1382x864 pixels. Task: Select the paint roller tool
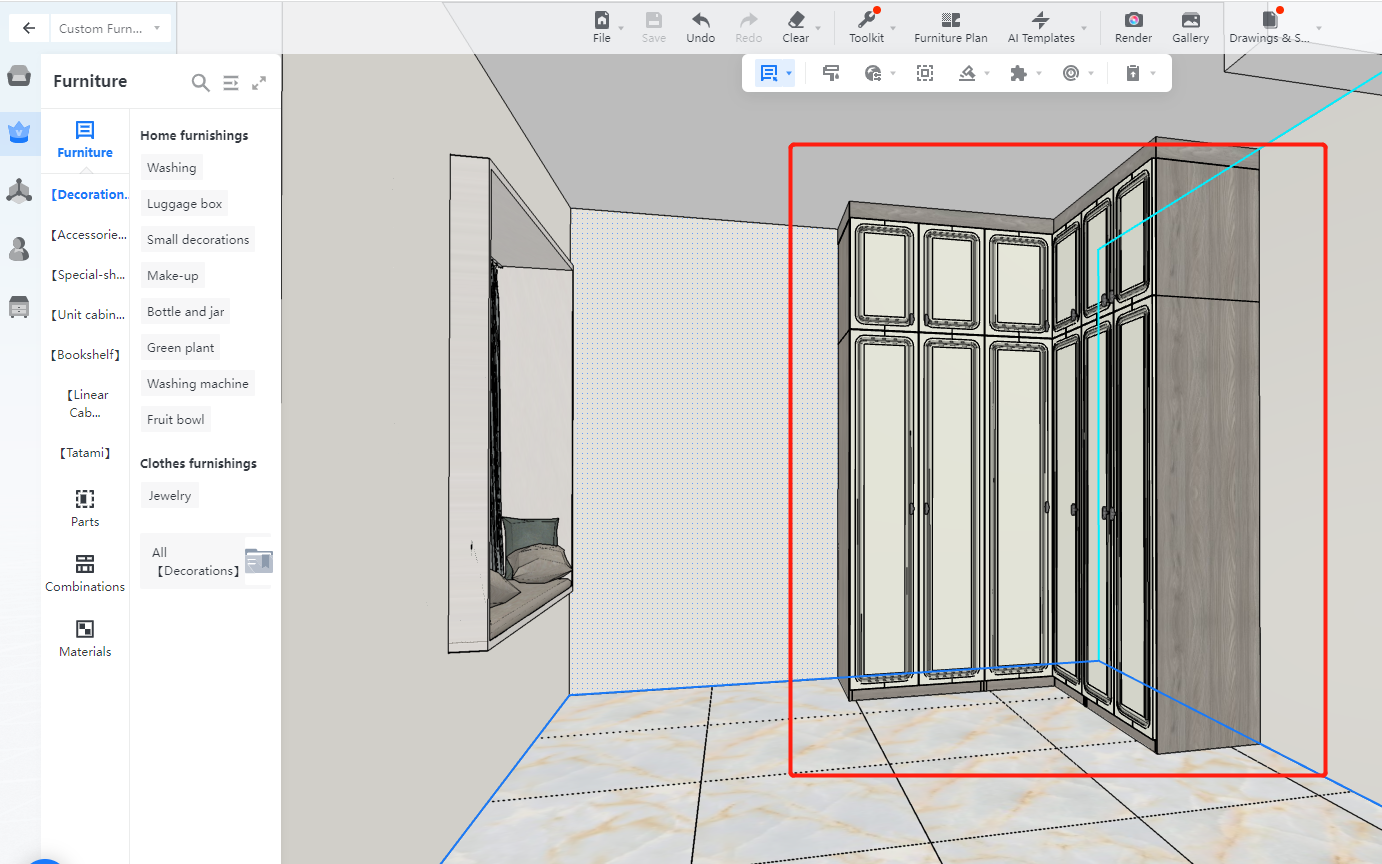[x=830, y=73]
